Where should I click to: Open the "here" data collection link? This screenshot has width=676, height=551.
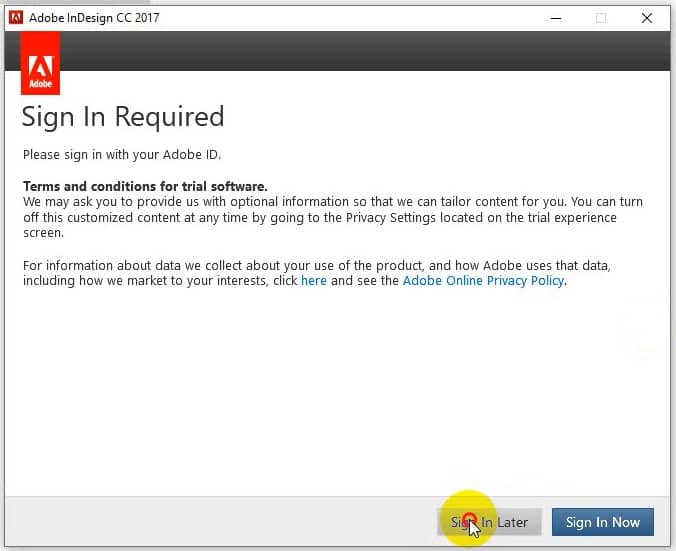(314, 281)
